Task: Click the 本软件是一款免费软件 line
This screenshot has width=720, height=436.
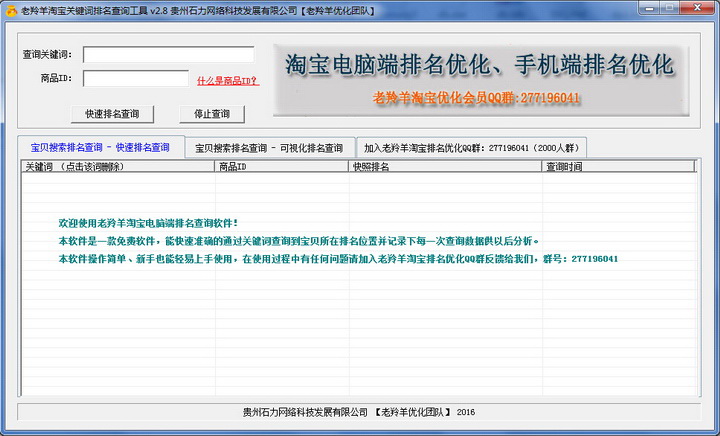Action: tap(298, 241)
